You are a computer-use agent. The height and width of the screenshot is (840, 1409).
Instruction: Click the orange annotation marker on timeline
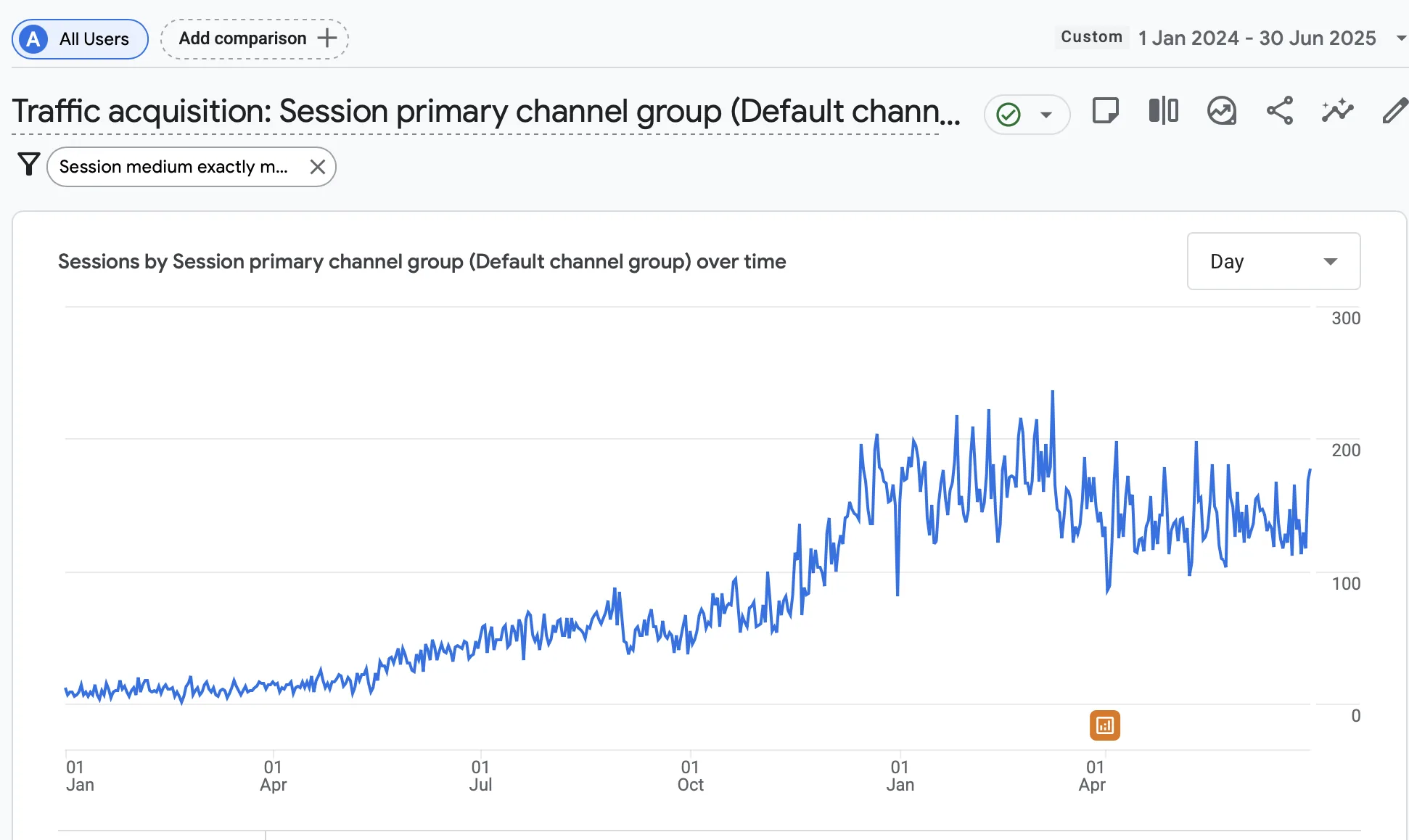point(1104,725)
